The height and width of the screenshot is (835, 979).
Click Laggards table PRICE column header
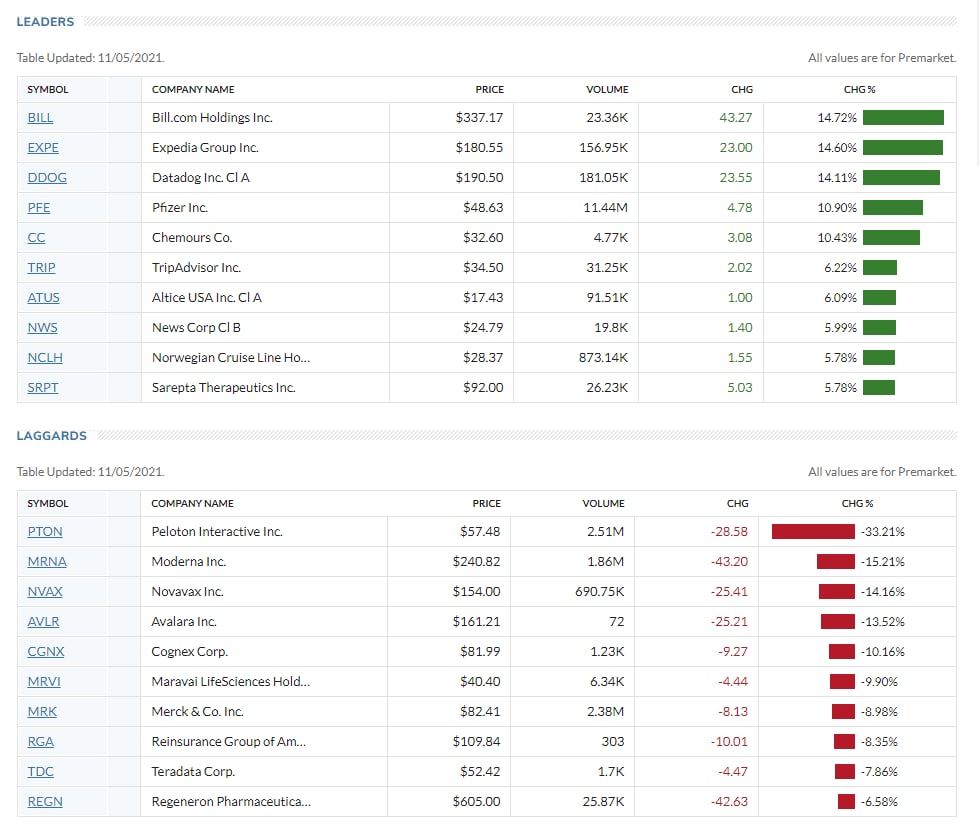487,503
